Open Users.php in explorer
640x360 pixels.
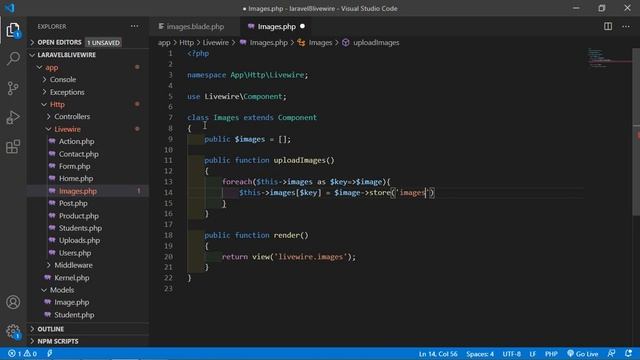(88, 253)
